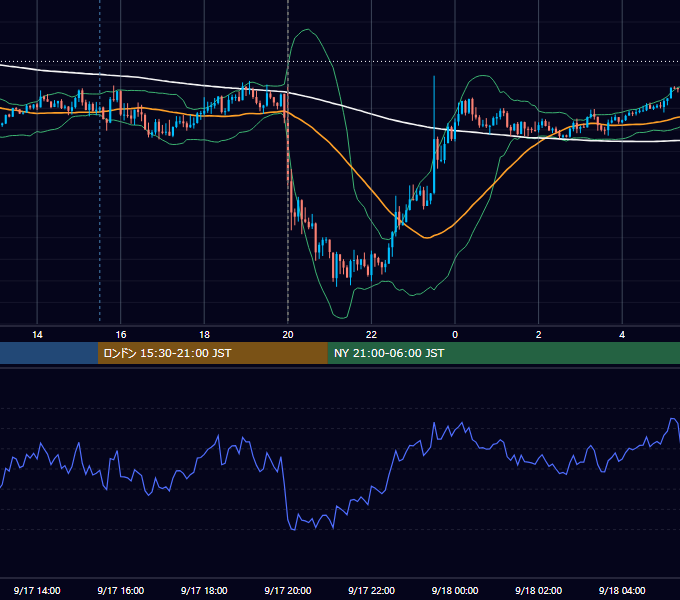Click the 9/17 18:00 date label
The width and height of the screenshot is (680, 600).
pyautogui.click(x=204, y=590)
